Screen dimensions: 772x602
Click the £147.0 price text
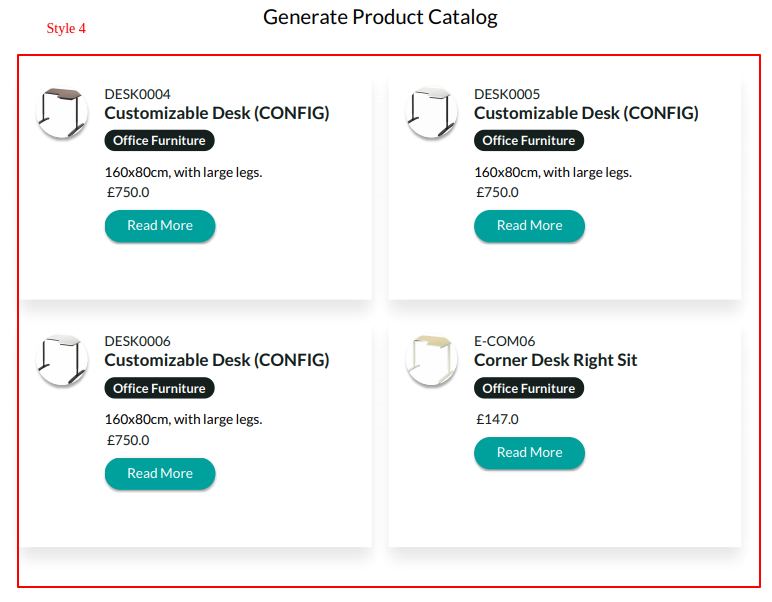point(497,419)
